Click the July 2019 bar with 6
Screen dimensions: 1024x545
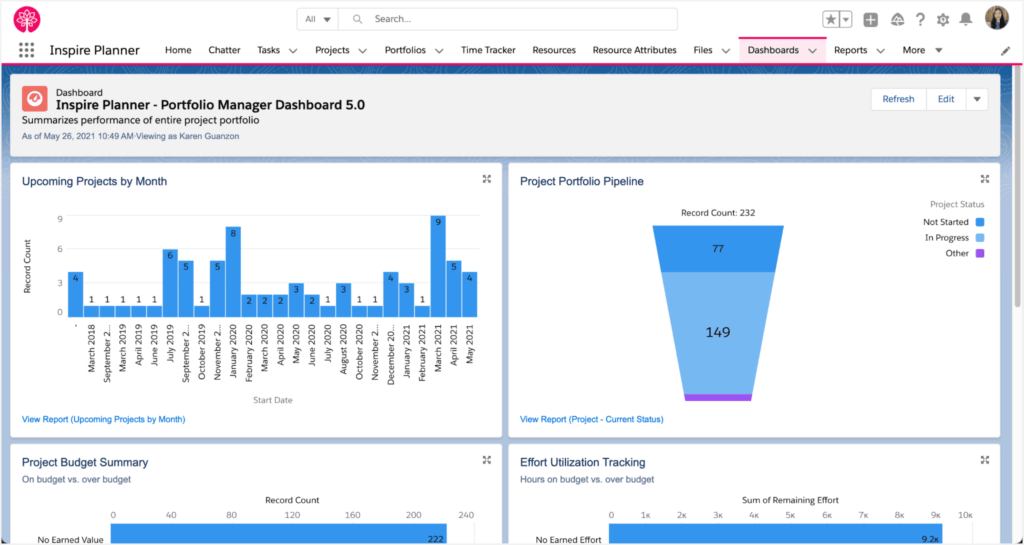point(170,283)
